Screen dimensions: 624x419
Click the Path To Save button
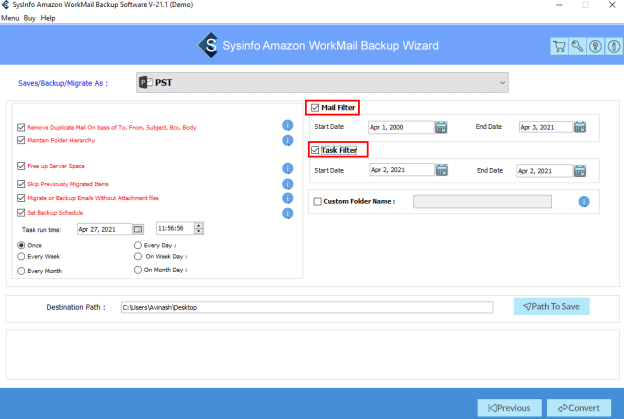(x=552, y=306)
